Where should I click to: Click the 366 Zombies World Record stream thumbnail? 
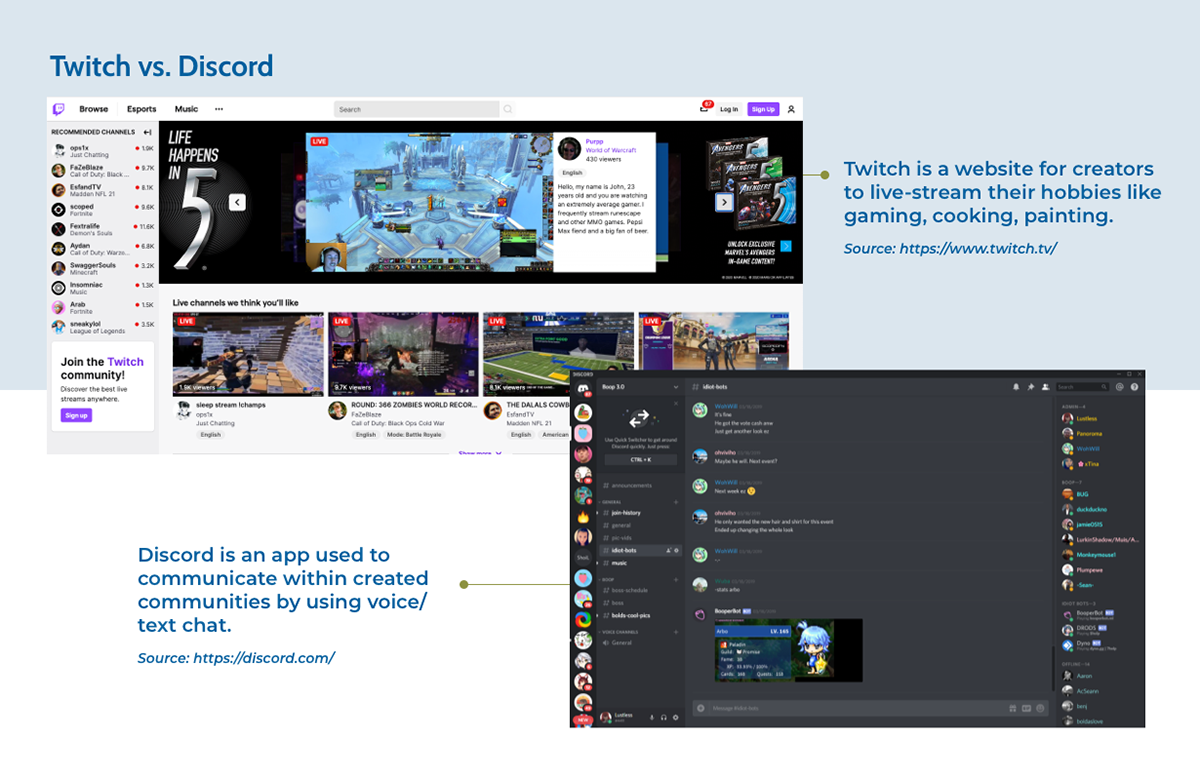403,354
